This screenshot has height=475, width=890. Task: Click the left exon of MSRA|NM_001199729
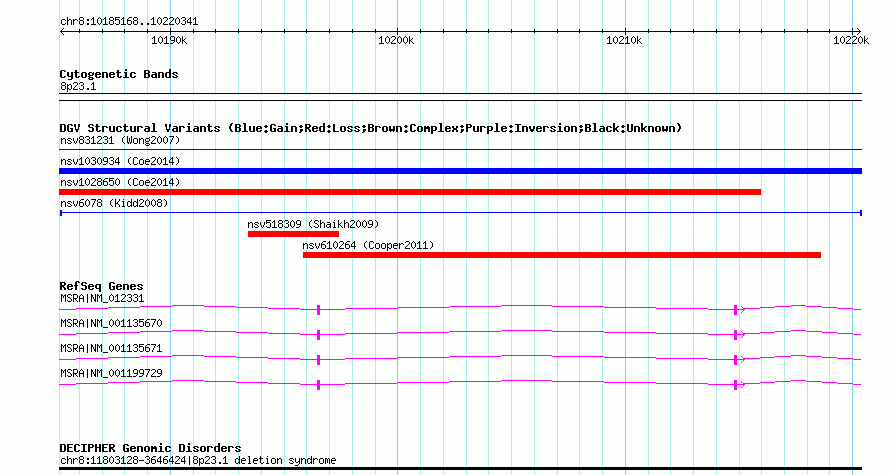(x=318, y=385)
